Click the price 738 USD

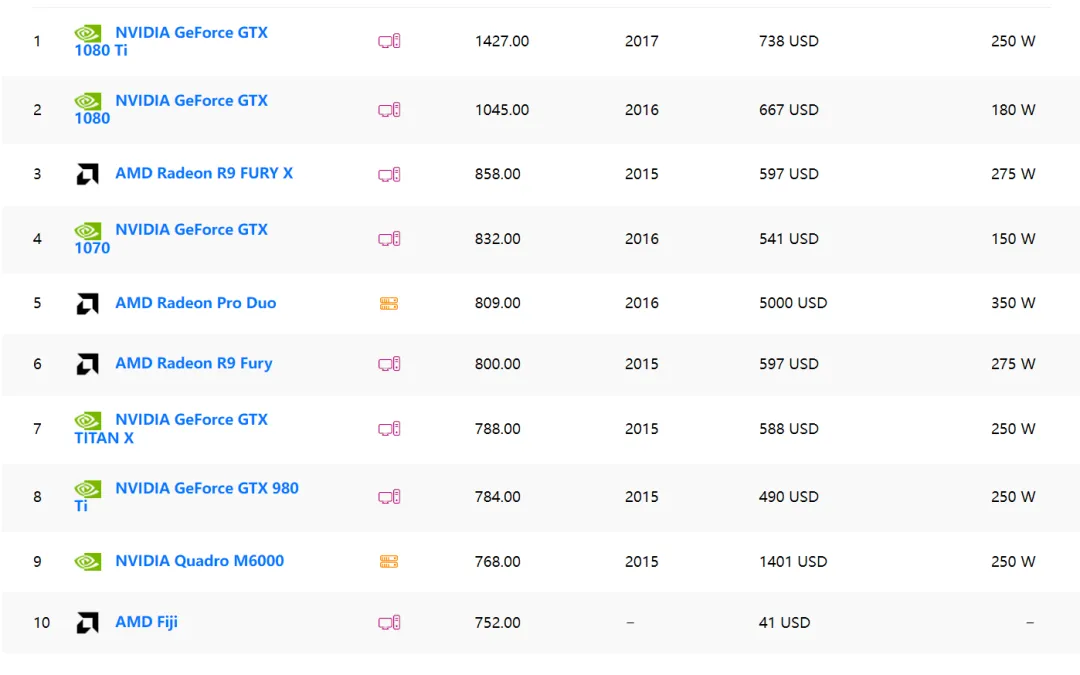pyautogui.click(x=789, y=41)
